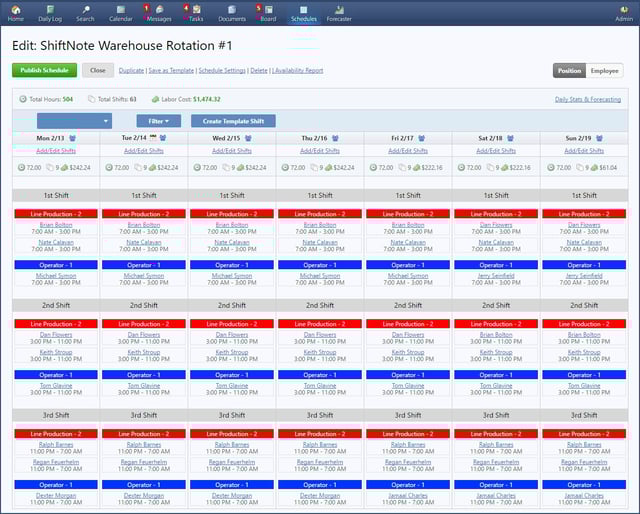Click Add/Edit Shifts under Wed 2/15
Image resolution: width=640 pixels, height=514 pixels.
click(x=232, y=151)
